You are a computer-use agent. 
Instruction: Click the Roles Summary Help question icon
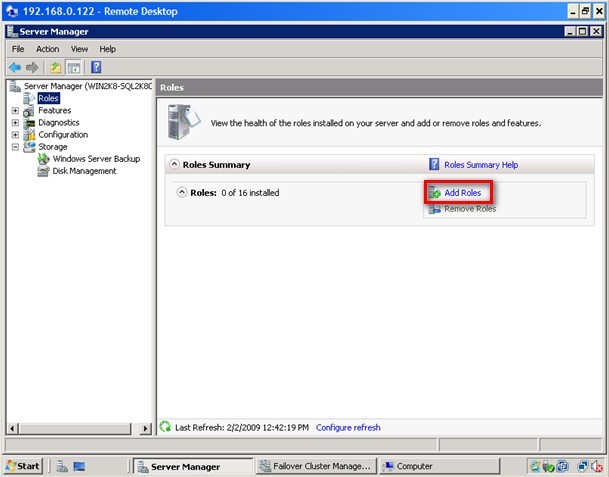click(x=434, y=164)
